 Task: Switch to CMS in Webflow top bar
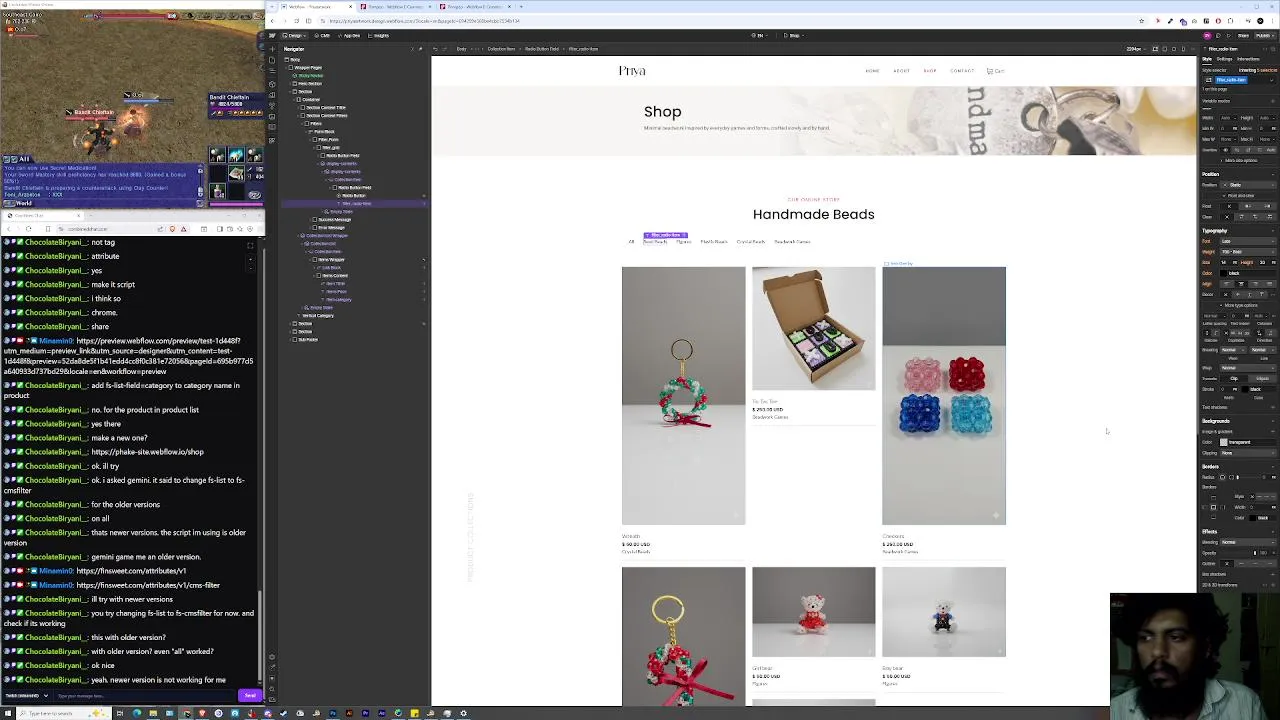tap(323, 35)
